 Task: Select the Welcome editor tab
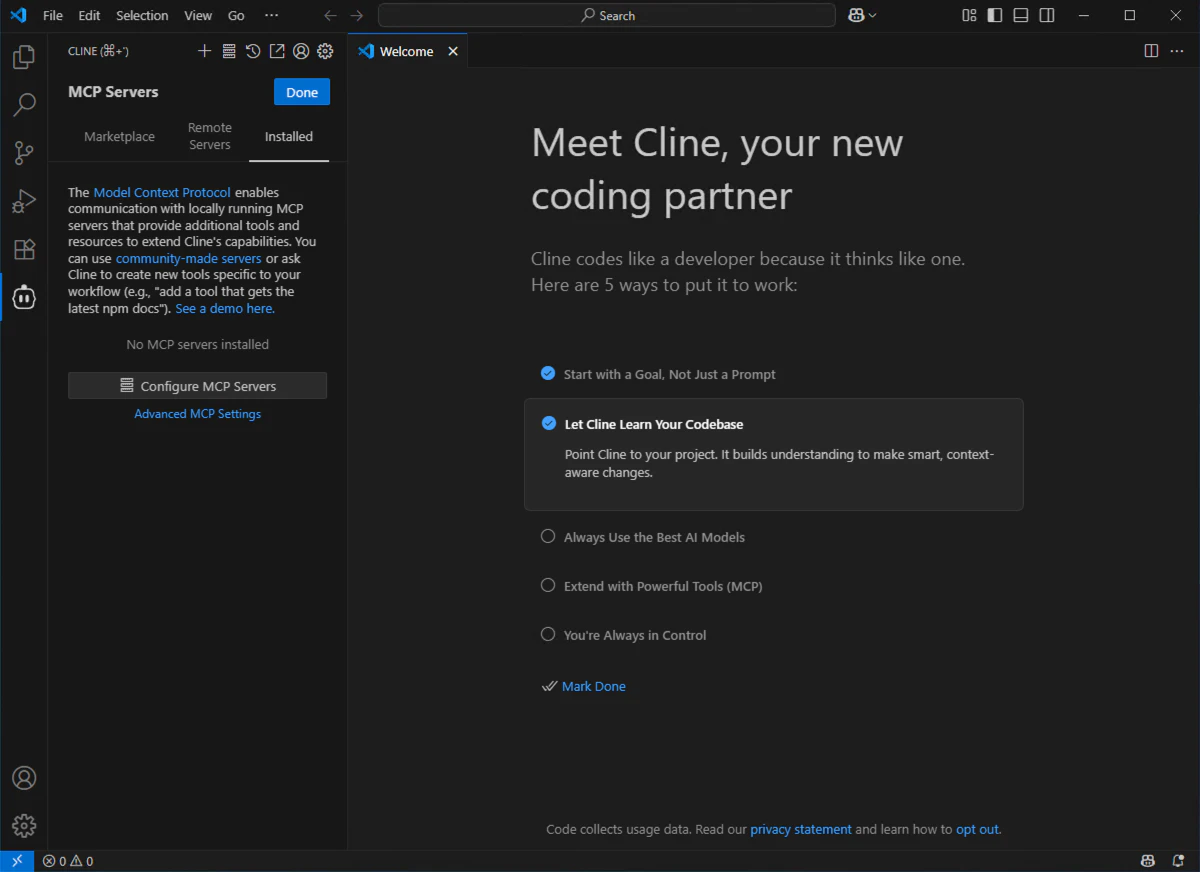tap(407, 51)
